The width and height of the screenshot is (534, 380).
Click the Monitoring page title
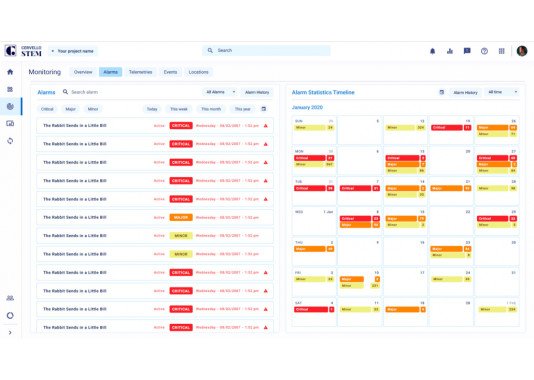point(45,72)
